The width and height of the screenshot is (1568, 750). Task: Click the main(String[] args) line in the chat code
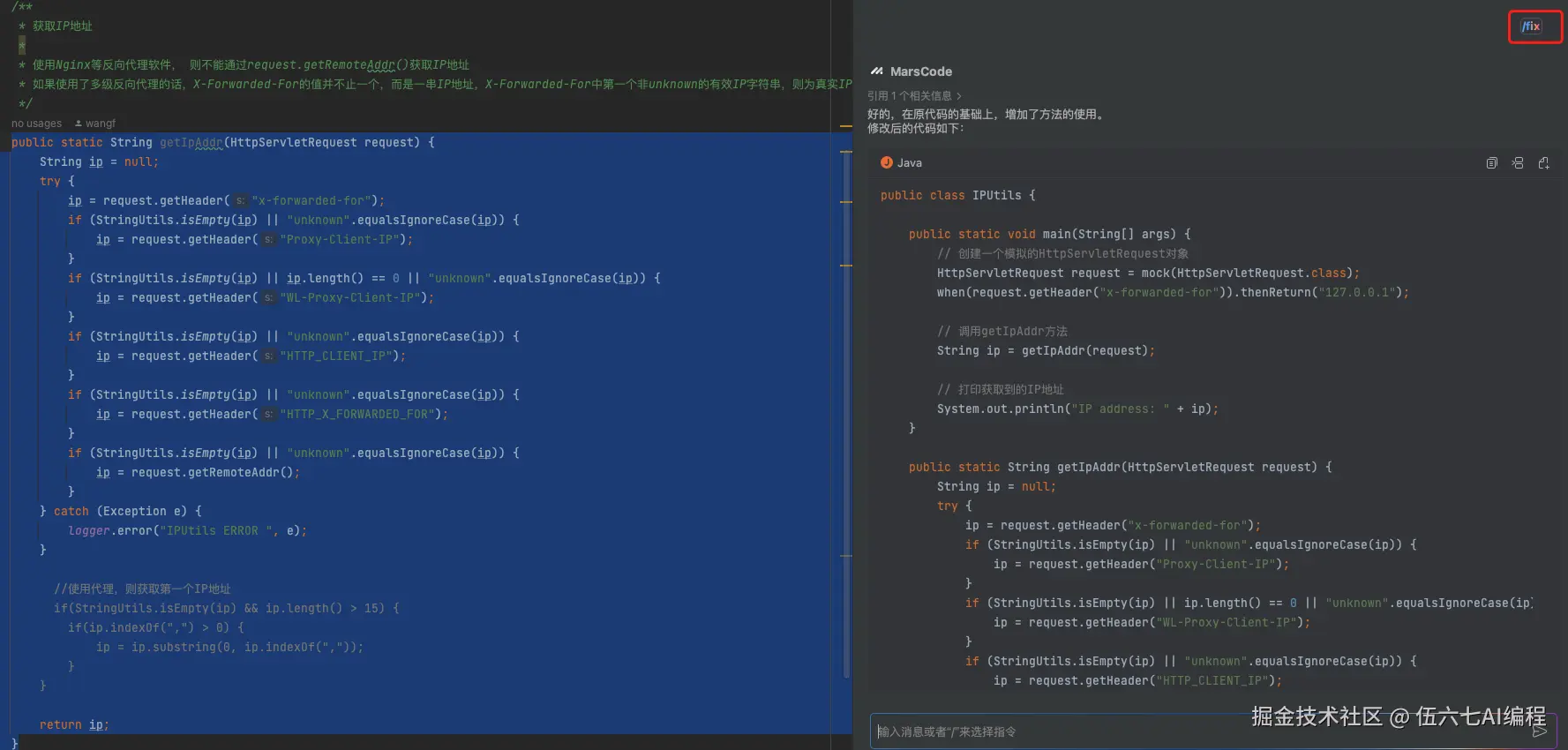click(x=1049, y=234)
